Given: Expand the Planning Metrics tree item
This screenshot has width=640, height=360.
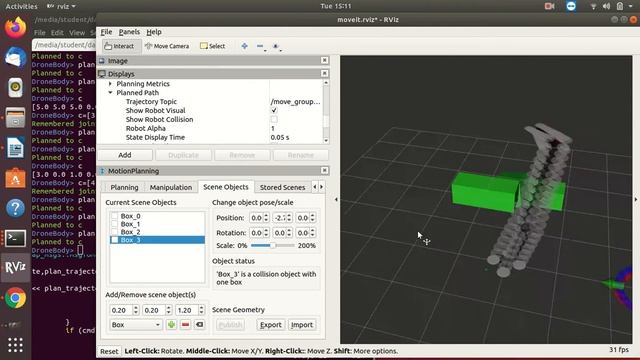Looking at the screenshot, I should pyautogui.click(x=110, y=83).
